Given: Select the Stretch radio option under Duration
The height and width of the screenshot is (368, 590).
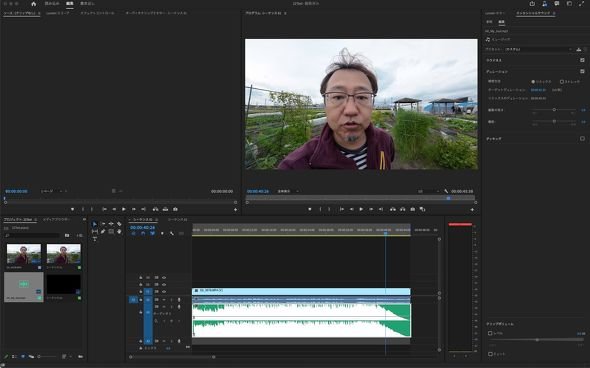Looking at the screenshot, I should [562, 81].
